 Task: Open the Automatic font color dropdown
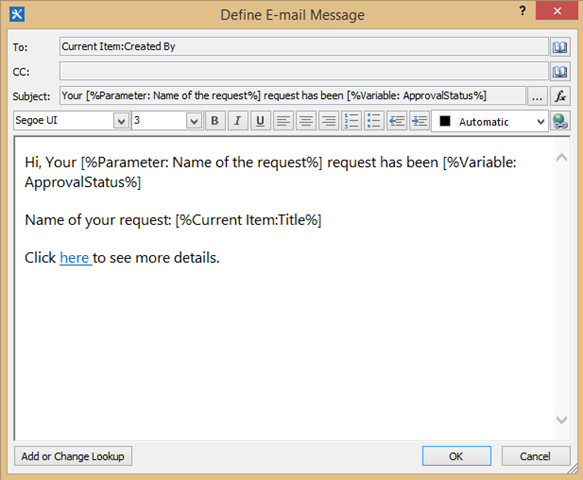pyautogui.click(x=490, y=121)
